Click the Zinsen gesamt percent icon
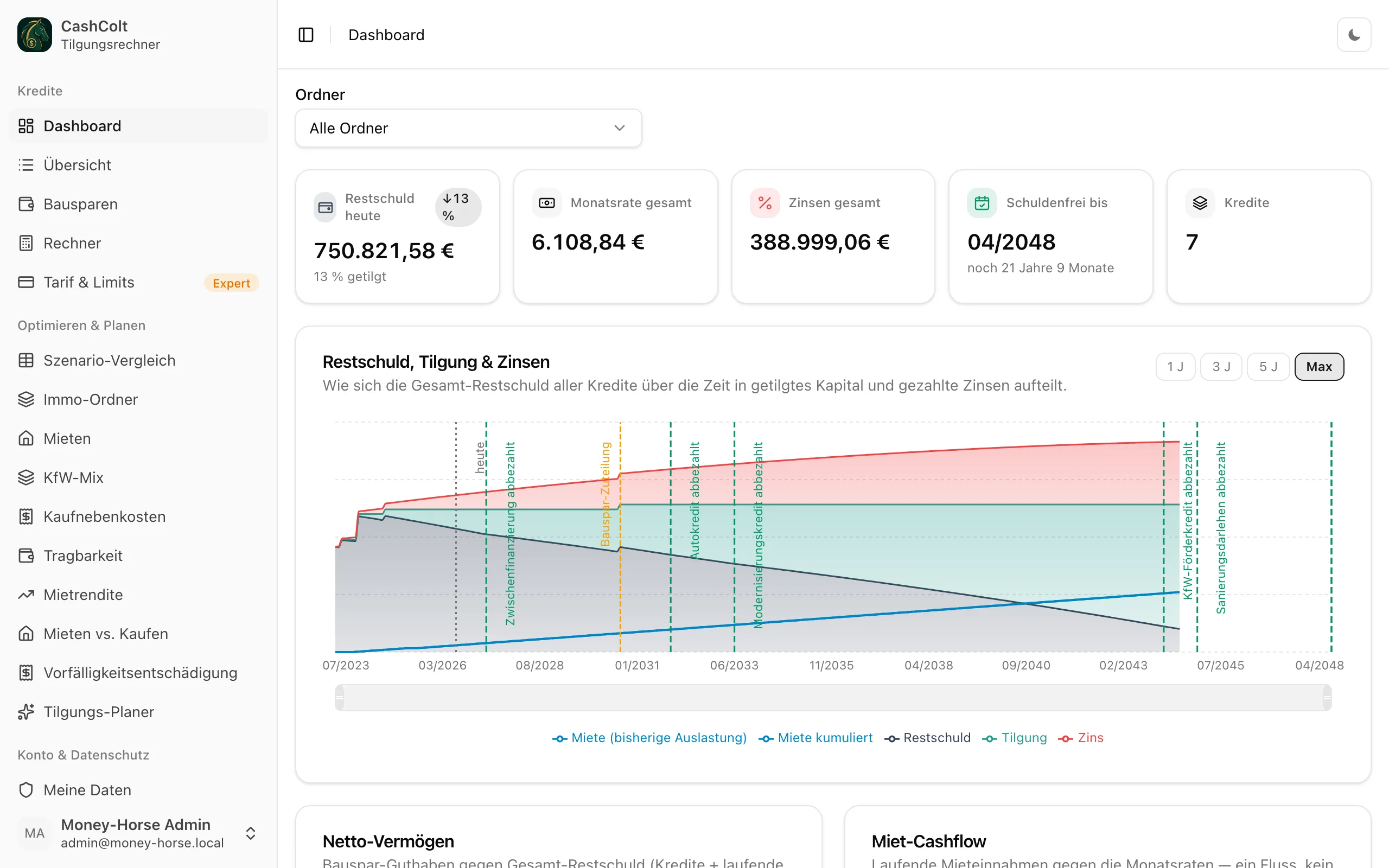The width and height of the screenshot is (1389, 868). pos(764,203)
